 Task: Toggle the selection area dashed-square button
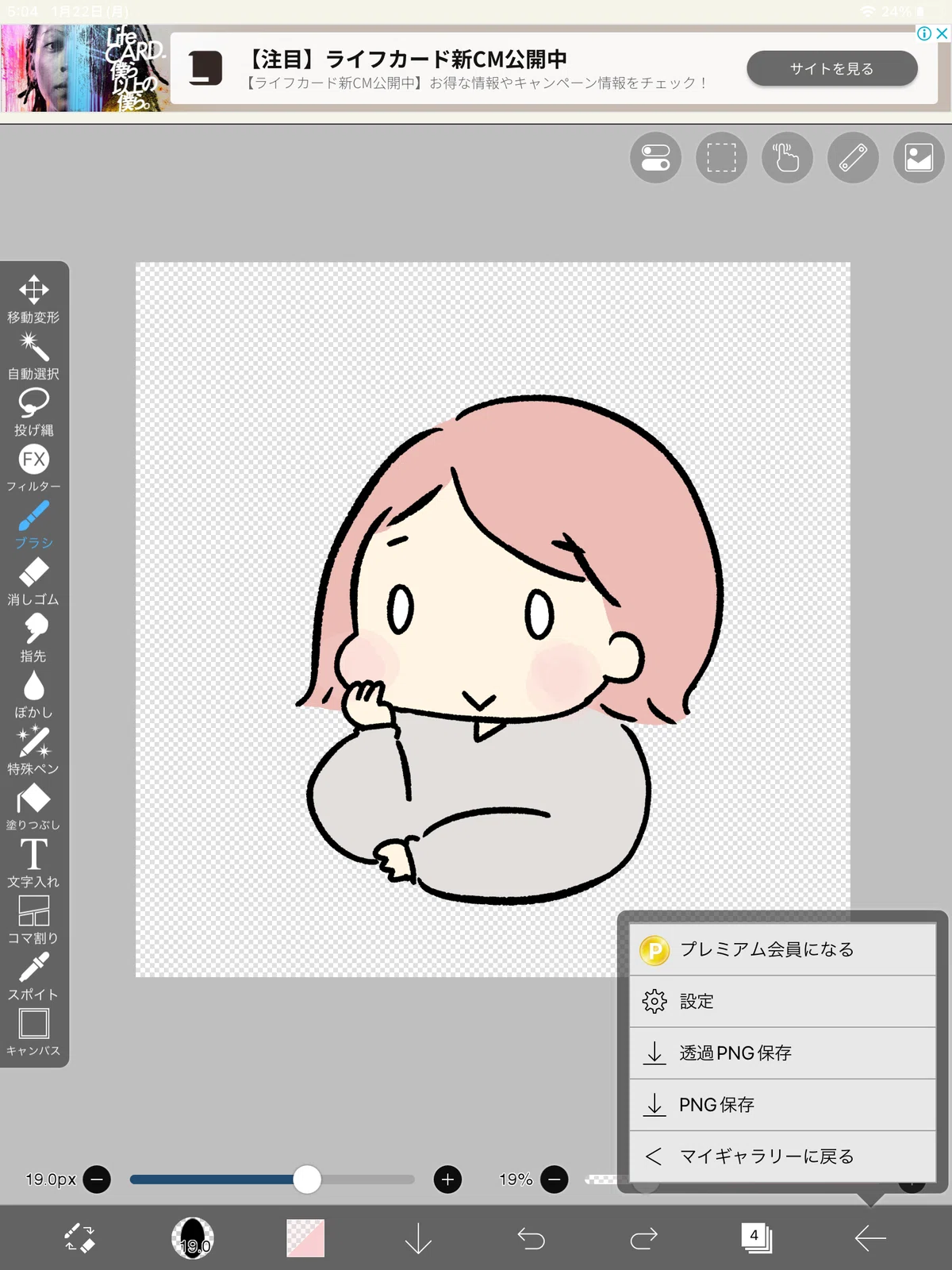click(721, 157)
